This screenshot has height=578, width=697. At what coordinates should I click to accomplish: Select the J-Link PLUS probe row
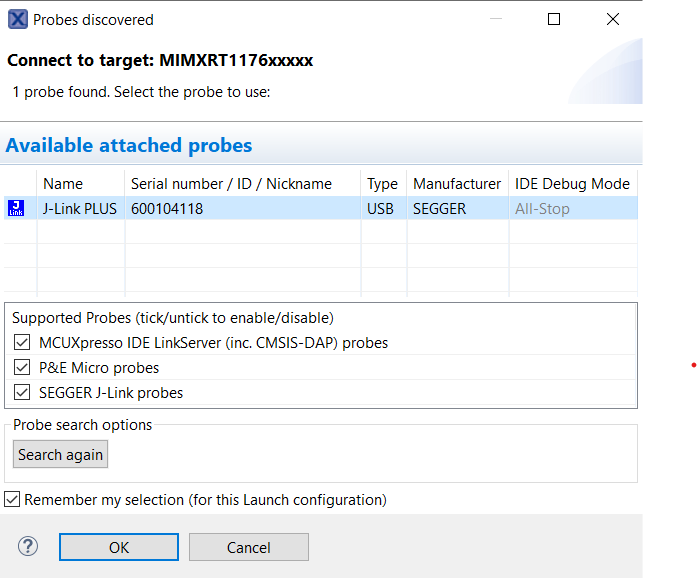80,209
